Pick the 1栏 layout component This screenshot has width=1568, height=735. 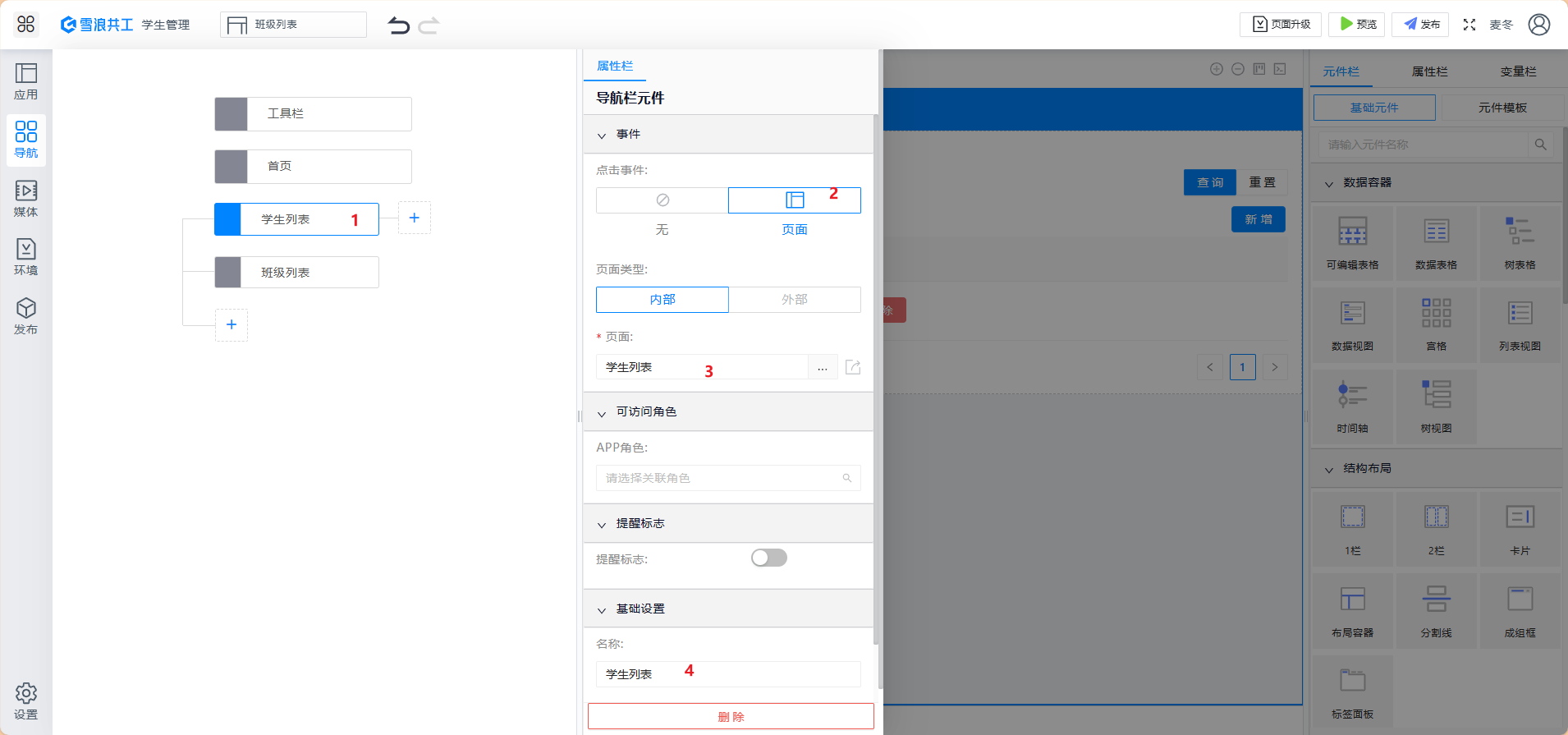[1353, 529]
